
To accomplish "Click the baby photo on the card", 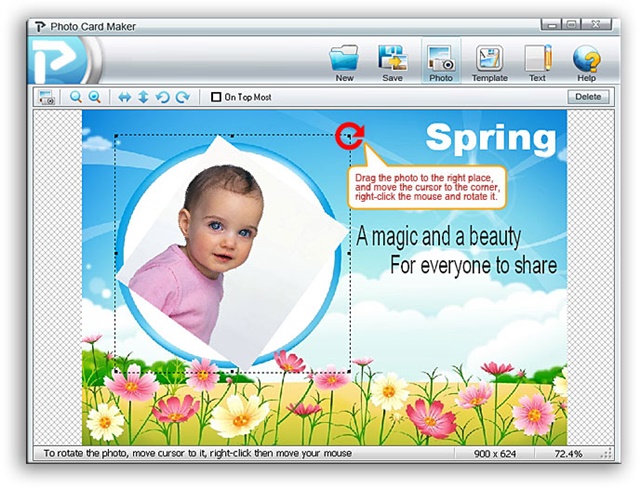I will (x=215, y=230).
